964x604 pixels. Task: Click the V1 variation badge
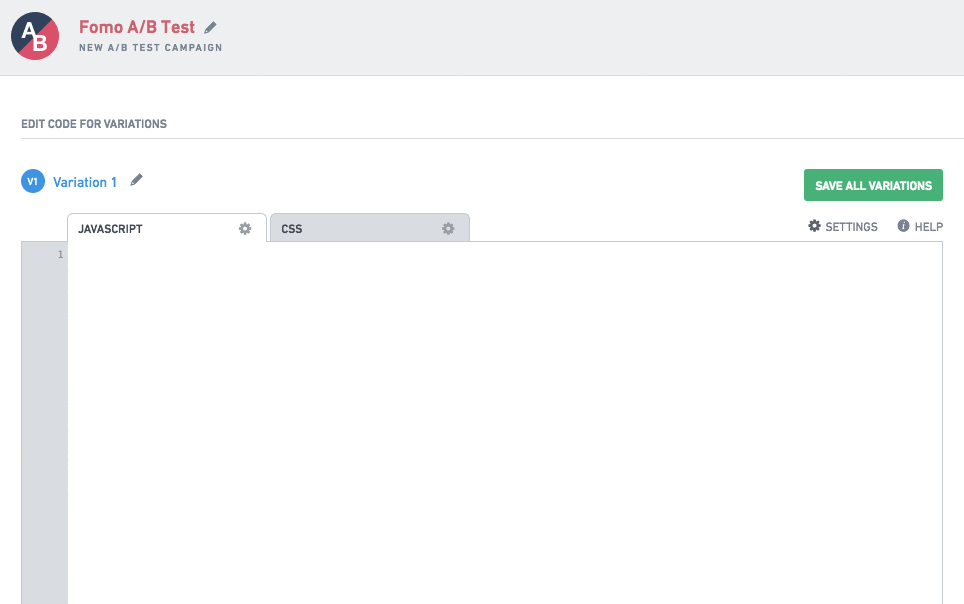pos(33,181)
